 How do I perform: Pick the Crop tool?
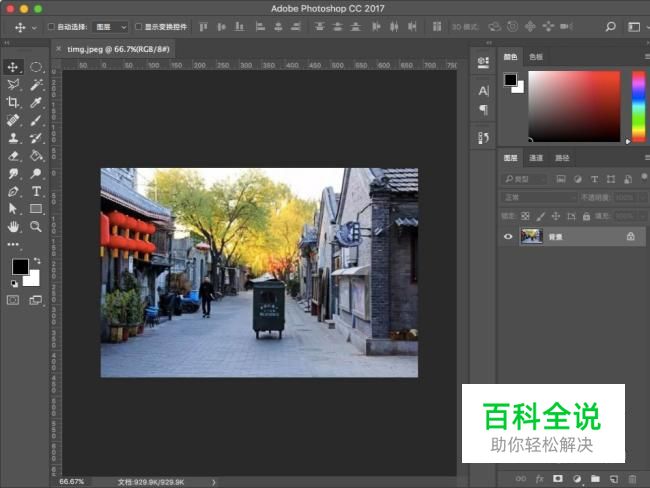(14, 102)
